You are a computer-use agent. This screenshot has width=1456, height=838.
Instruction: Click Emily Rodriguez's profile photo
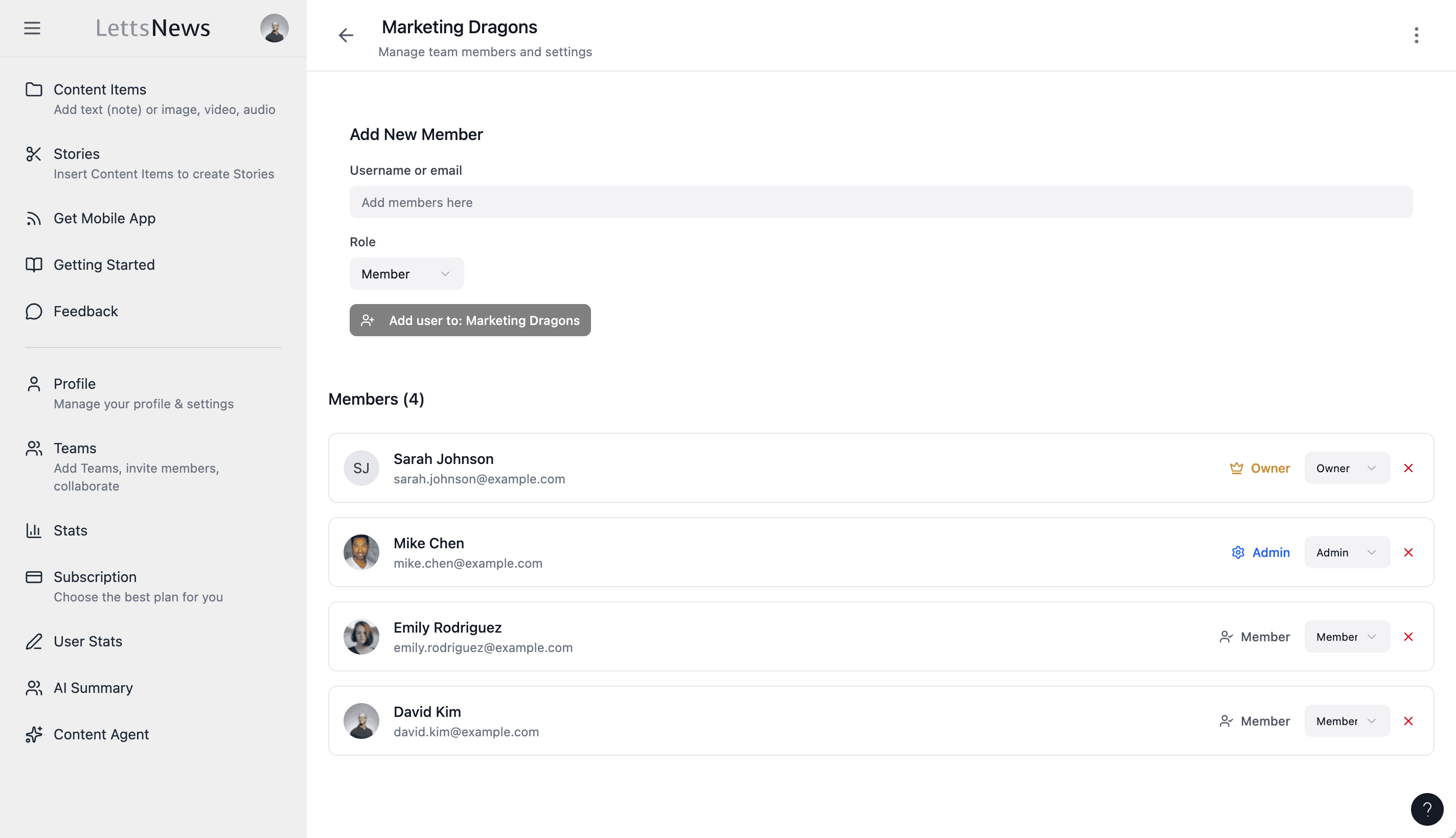point(361,637)
